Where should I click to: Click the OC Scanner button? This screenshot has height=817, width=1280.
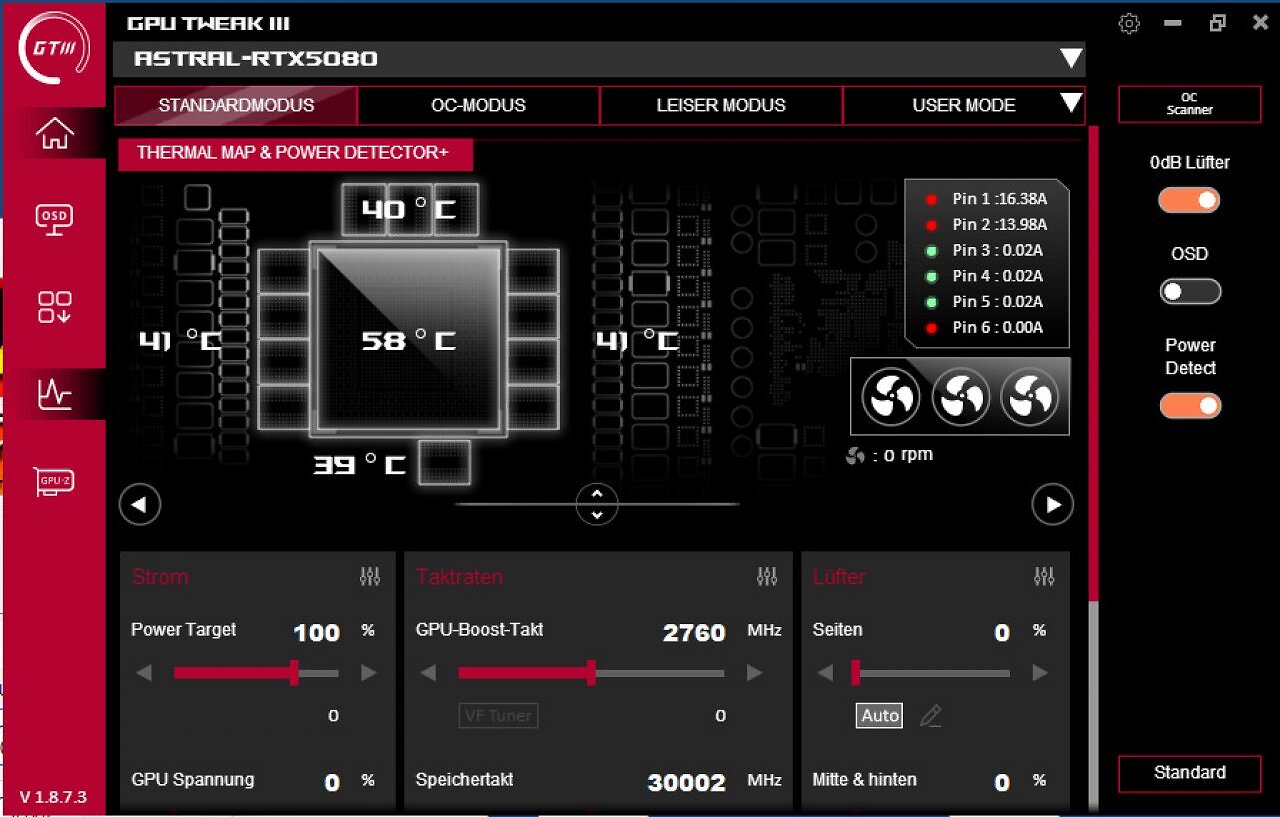click(x=1189, y=104)
